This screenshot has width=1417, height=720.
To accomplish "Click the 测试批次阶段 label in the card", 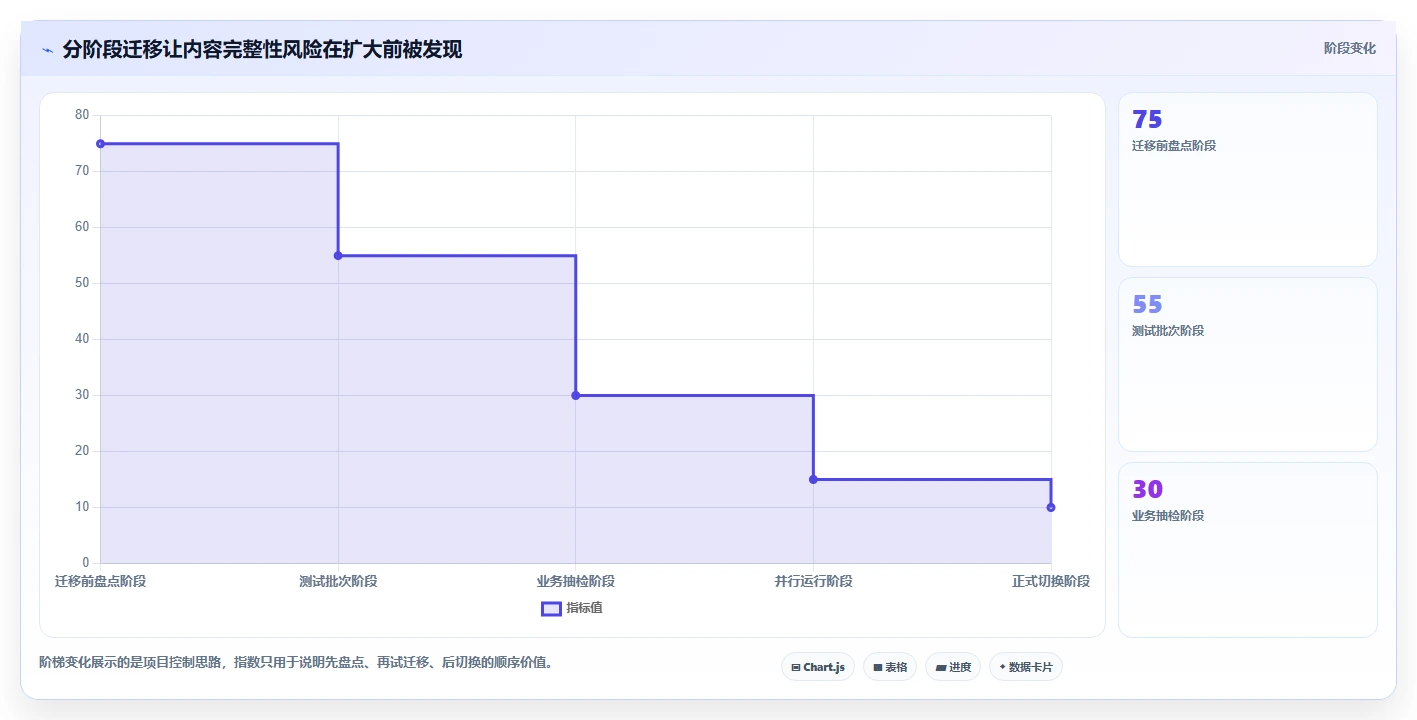I will pos(1168,331).
